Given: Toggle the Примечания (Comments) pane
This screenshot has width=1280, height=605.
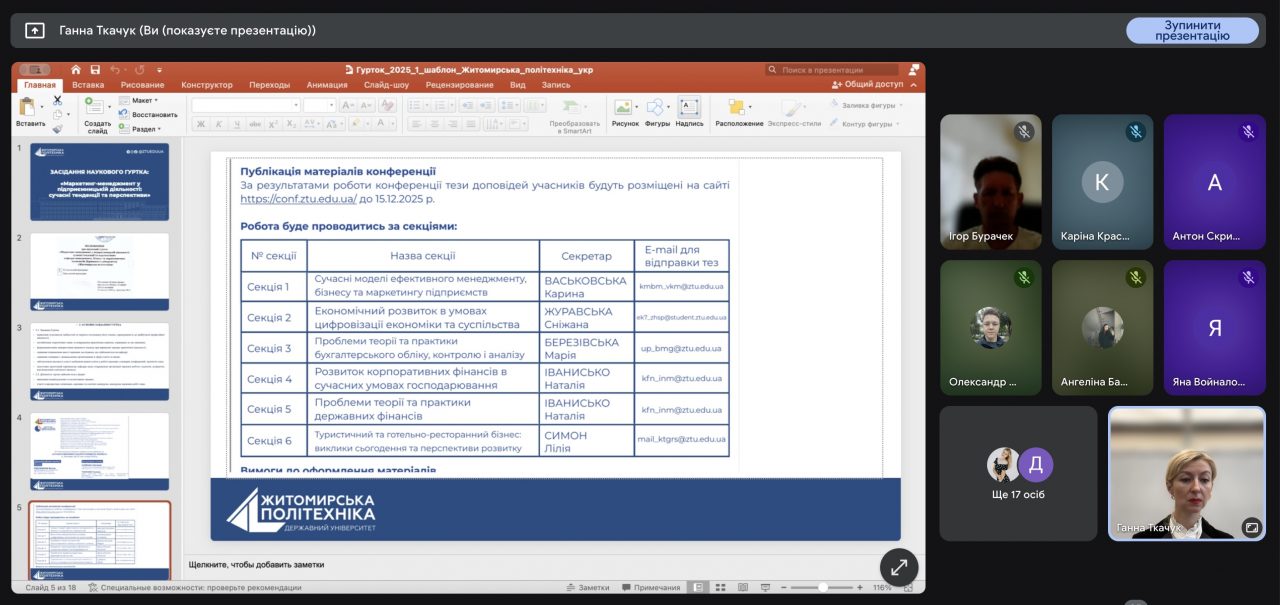Looking at the screenshot, I should tap(650, 587).
